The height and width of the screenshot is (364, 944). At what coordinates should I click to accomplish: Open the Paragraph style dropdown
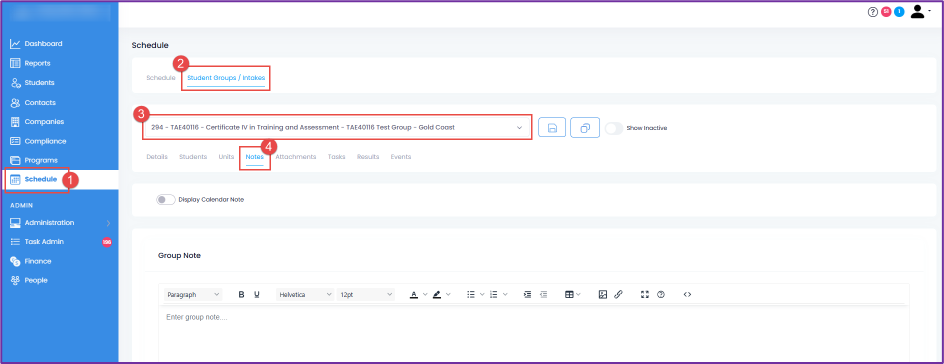(193, 295)
